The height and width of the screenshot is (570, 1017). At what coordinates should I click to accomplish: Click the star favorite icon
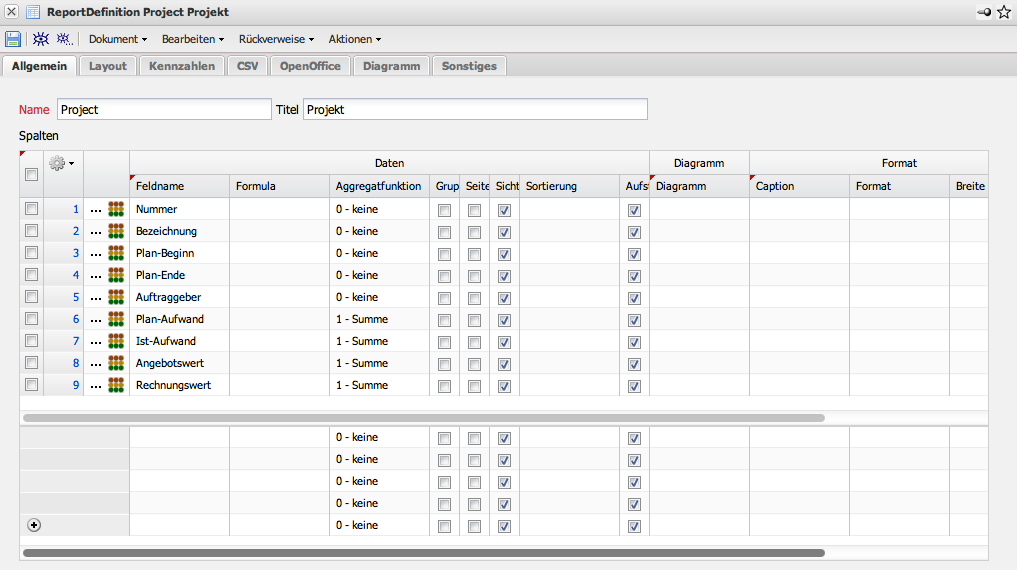[x=1004, y=12]
